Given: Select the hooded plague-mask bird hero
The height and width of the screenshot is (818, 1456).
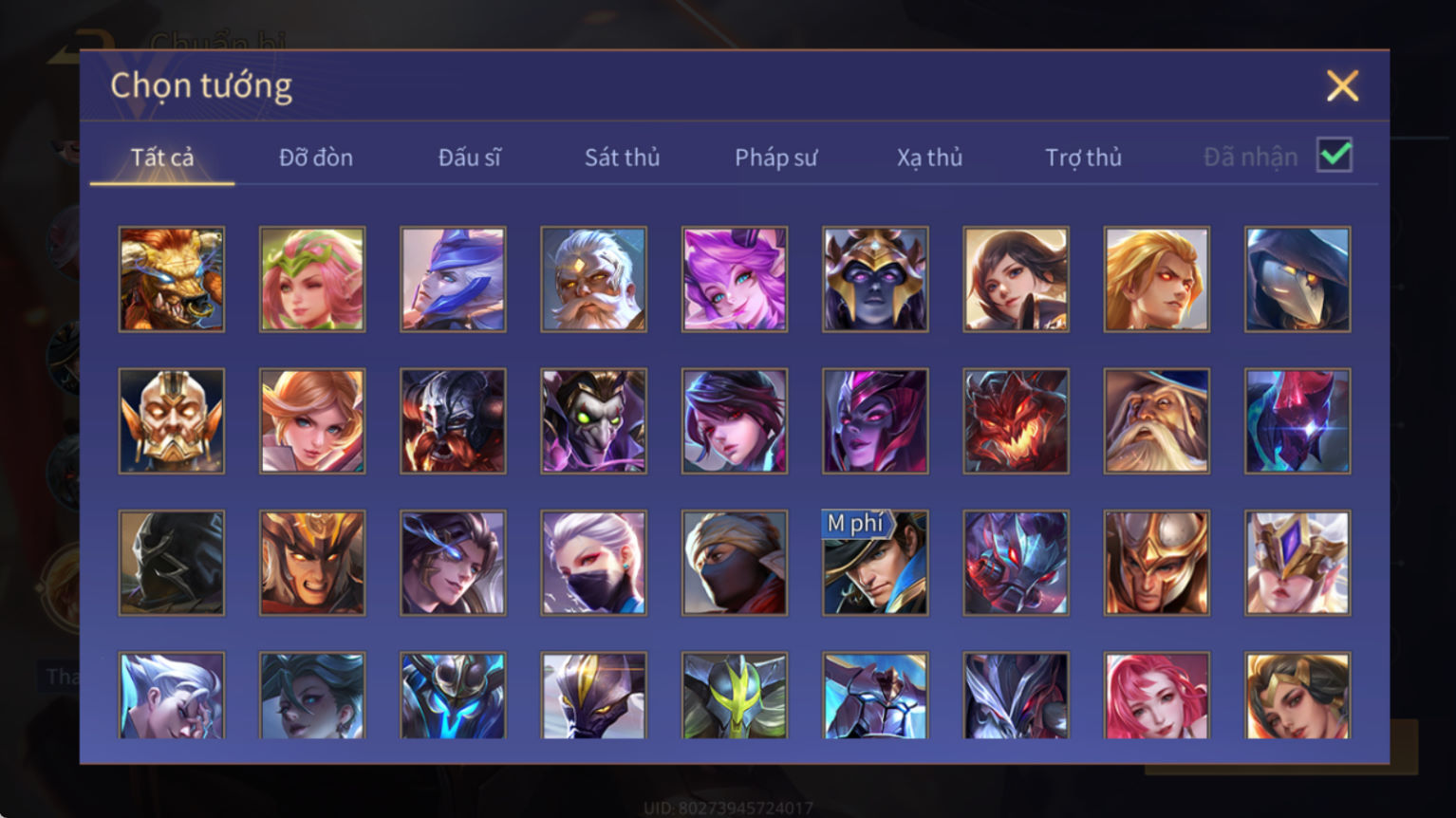Looking at the screenshot, I should click(x=1297, y=279).
